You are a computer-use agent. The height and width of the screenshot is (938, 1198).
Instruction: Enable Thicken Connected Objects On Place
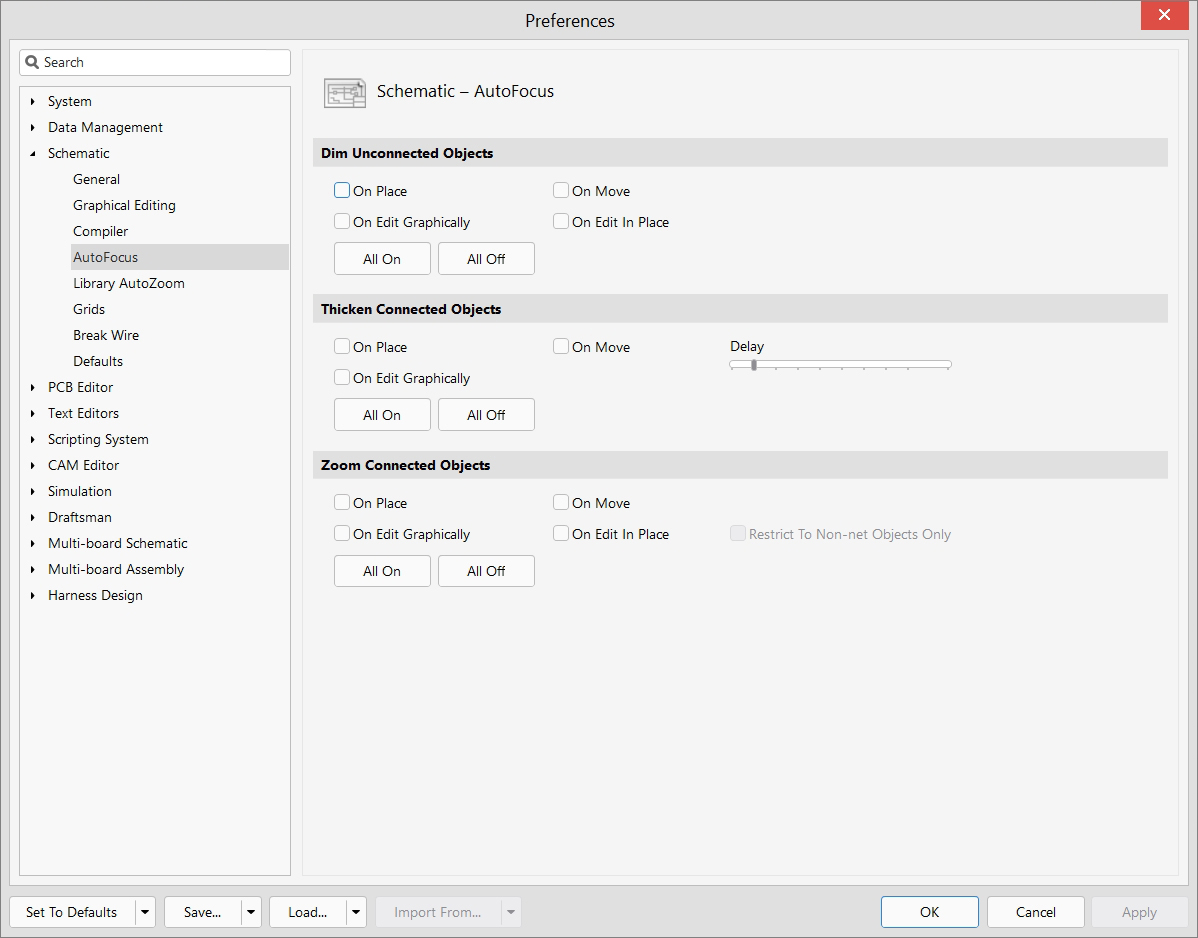pos(342,346)
